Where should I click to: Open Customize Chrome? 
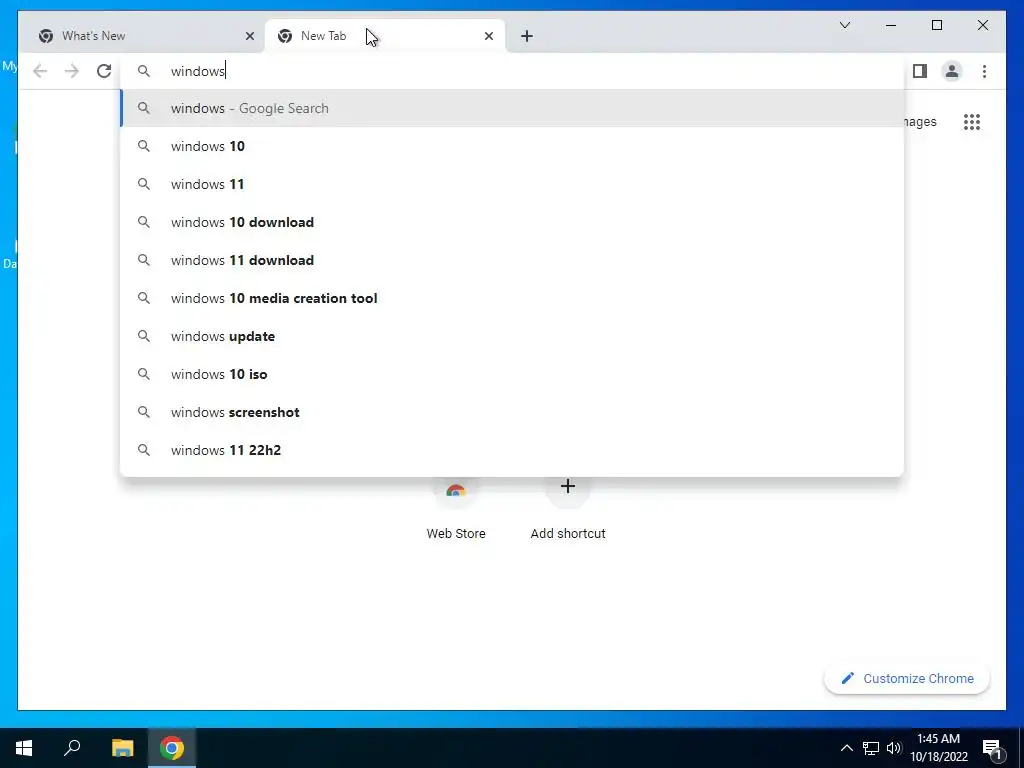tap(907, 679)
